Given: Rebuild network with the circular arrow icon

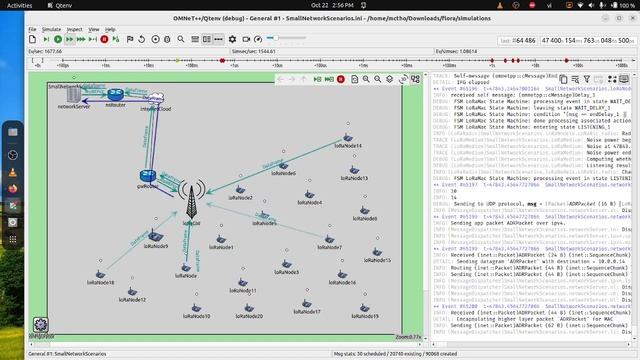Looking at the screenshot, I should (142, 39).
